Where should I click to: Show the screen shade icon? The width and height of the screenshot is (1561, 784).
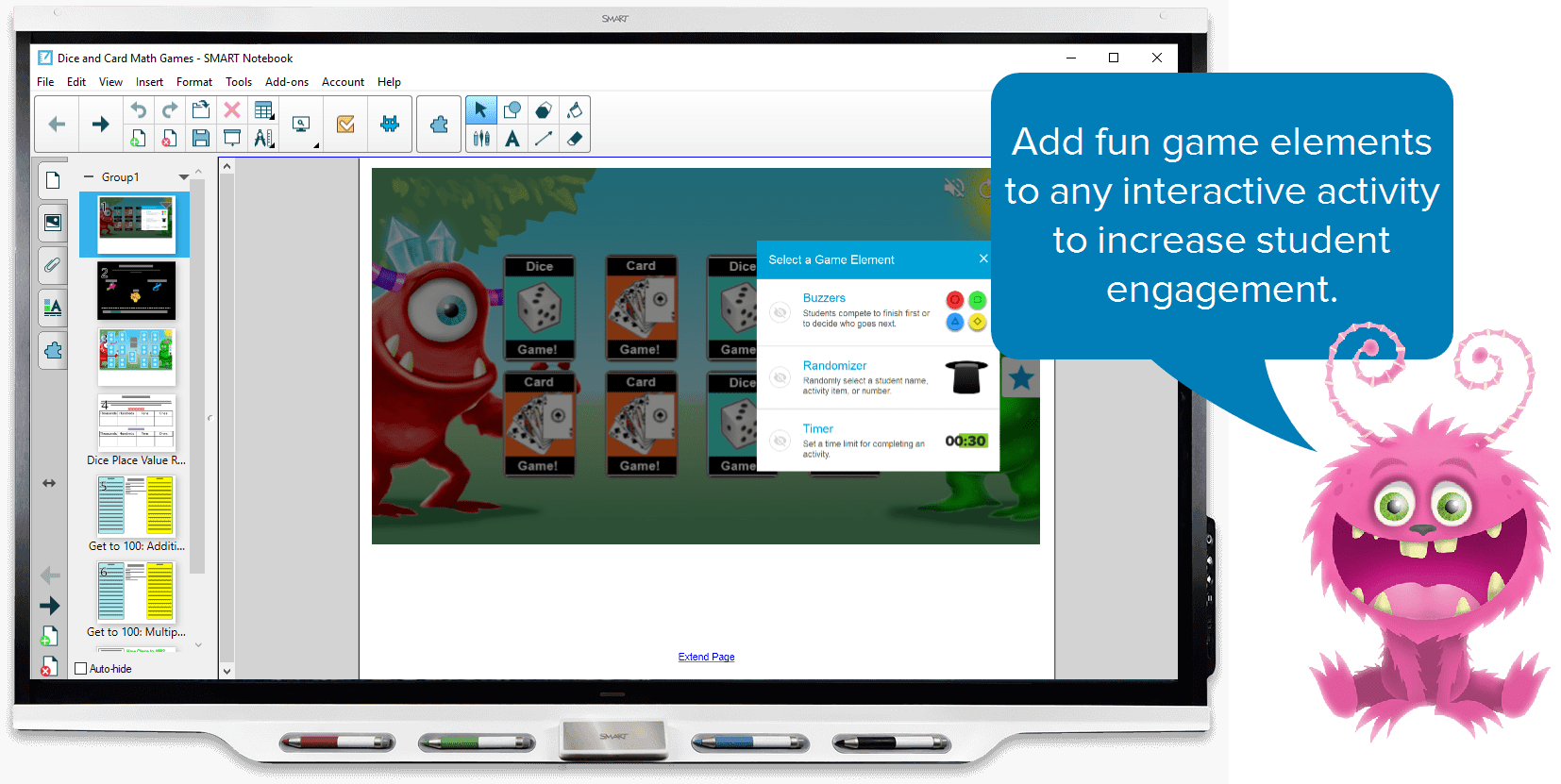(231, 138)
